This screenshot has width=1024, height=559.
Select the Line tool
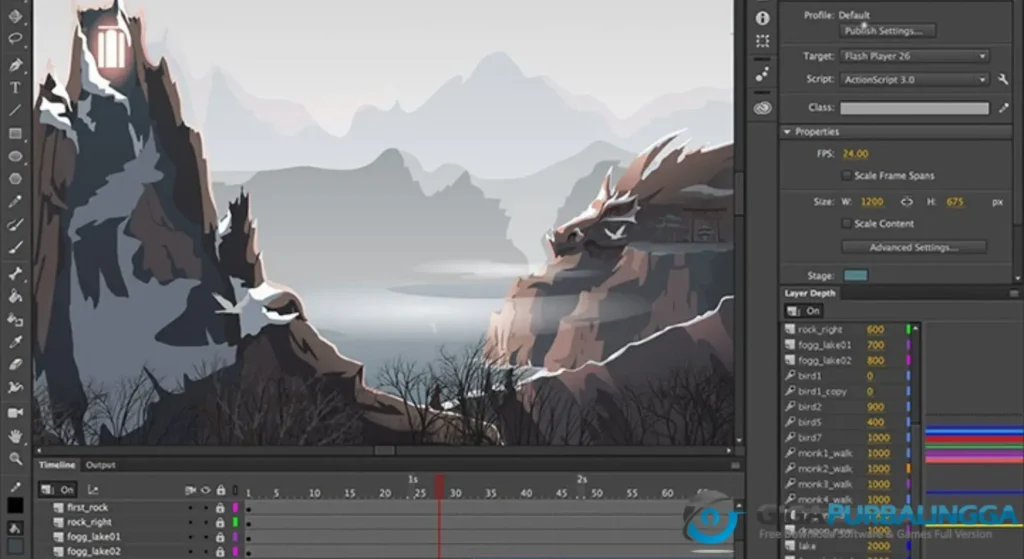click(14, 110)
